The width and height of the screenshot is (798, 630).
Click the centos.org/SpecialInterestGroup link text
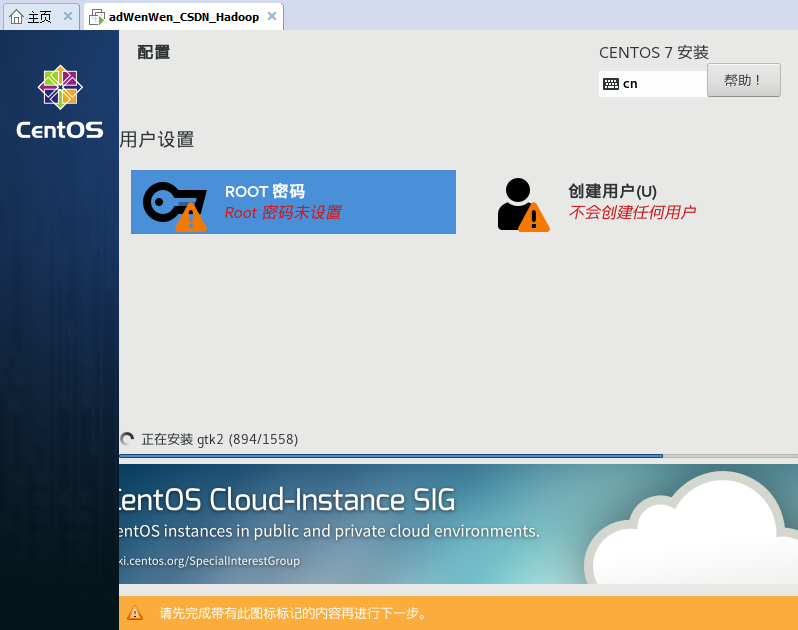click(x=210, y=561)
